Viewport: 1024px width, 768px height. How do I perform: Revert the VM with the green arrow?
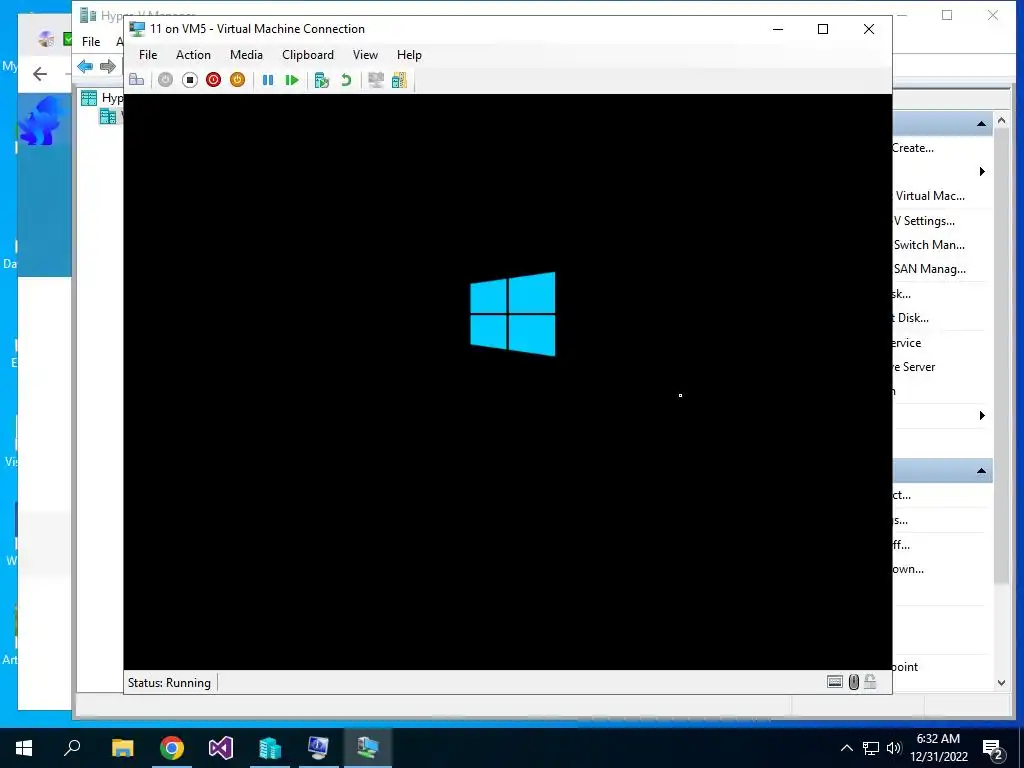click(x=346, y=80)
